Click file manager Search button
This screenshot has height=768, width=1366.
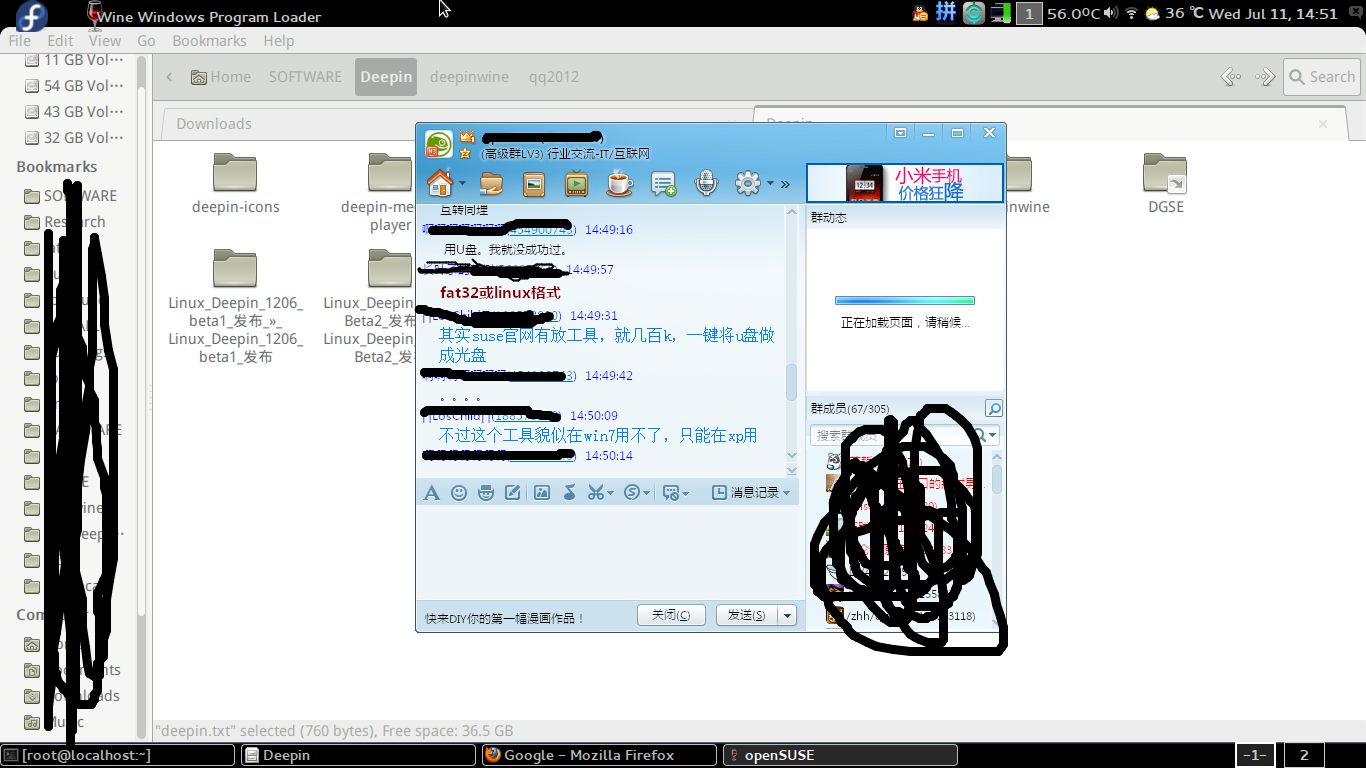[1321, 77]
